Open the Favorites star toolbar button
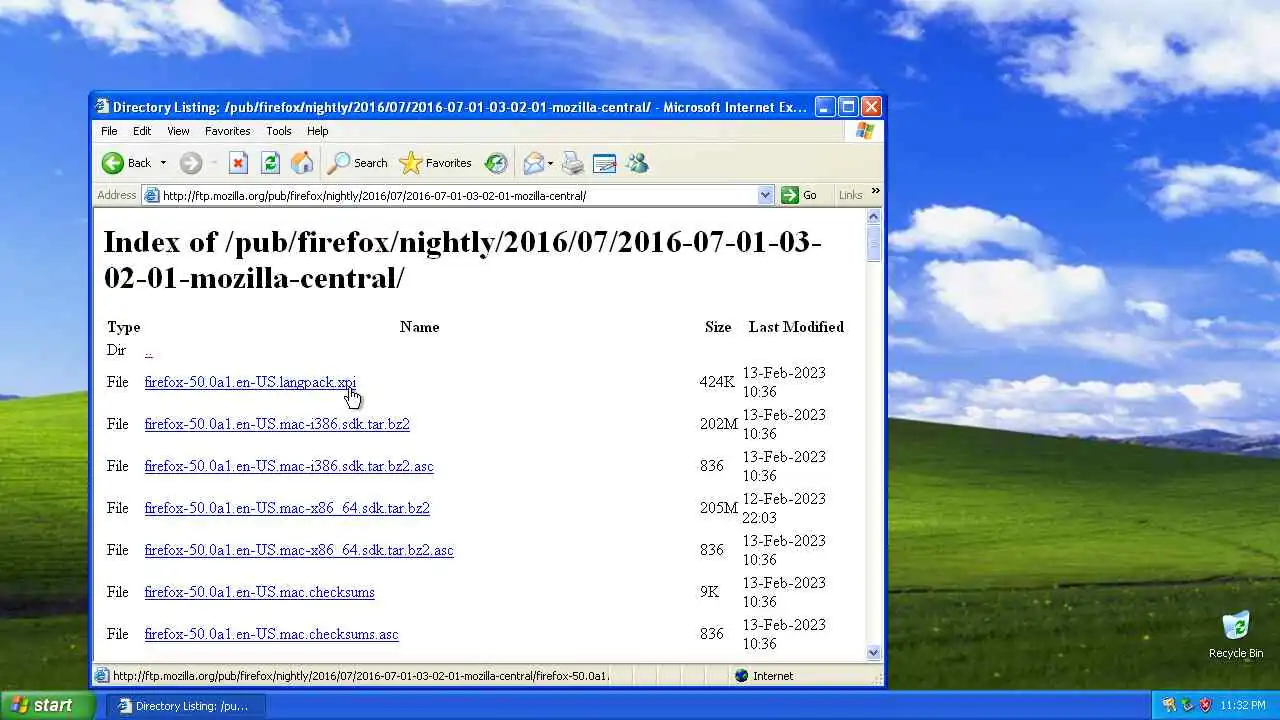 click(435, 163)
